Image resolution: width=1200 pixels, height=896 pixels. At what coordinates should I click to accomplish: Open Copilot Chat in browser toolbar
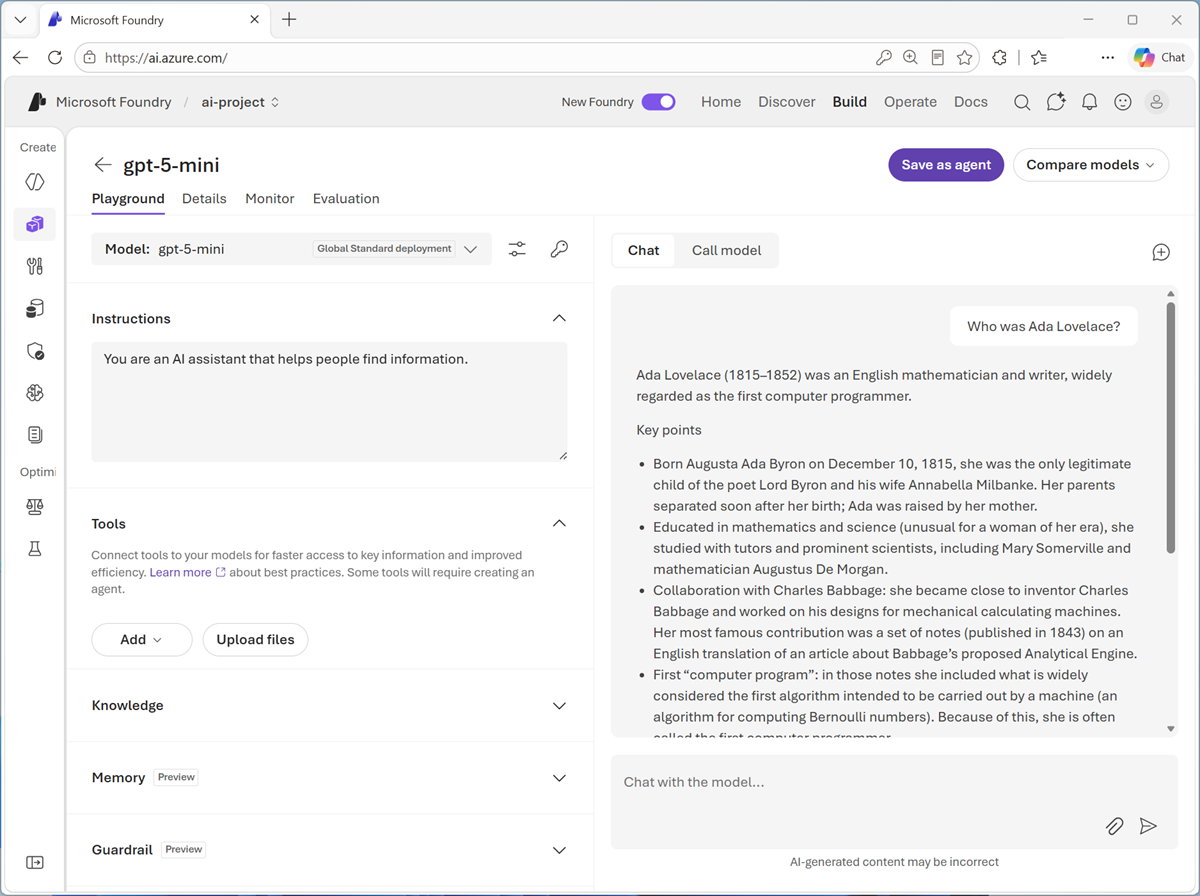coord(1160,58)
